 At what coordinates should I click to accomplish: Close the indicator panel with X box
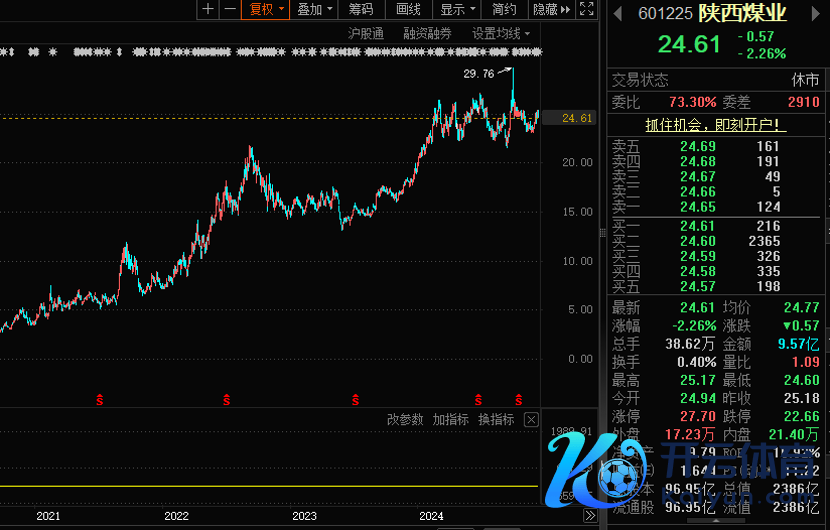pos(531,420)
